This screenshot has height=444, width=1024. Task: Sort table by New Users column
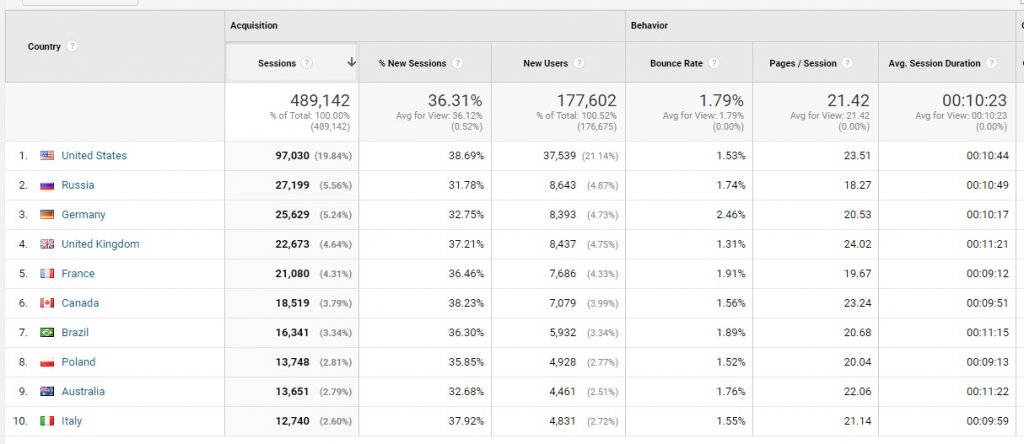click(545, 63)
